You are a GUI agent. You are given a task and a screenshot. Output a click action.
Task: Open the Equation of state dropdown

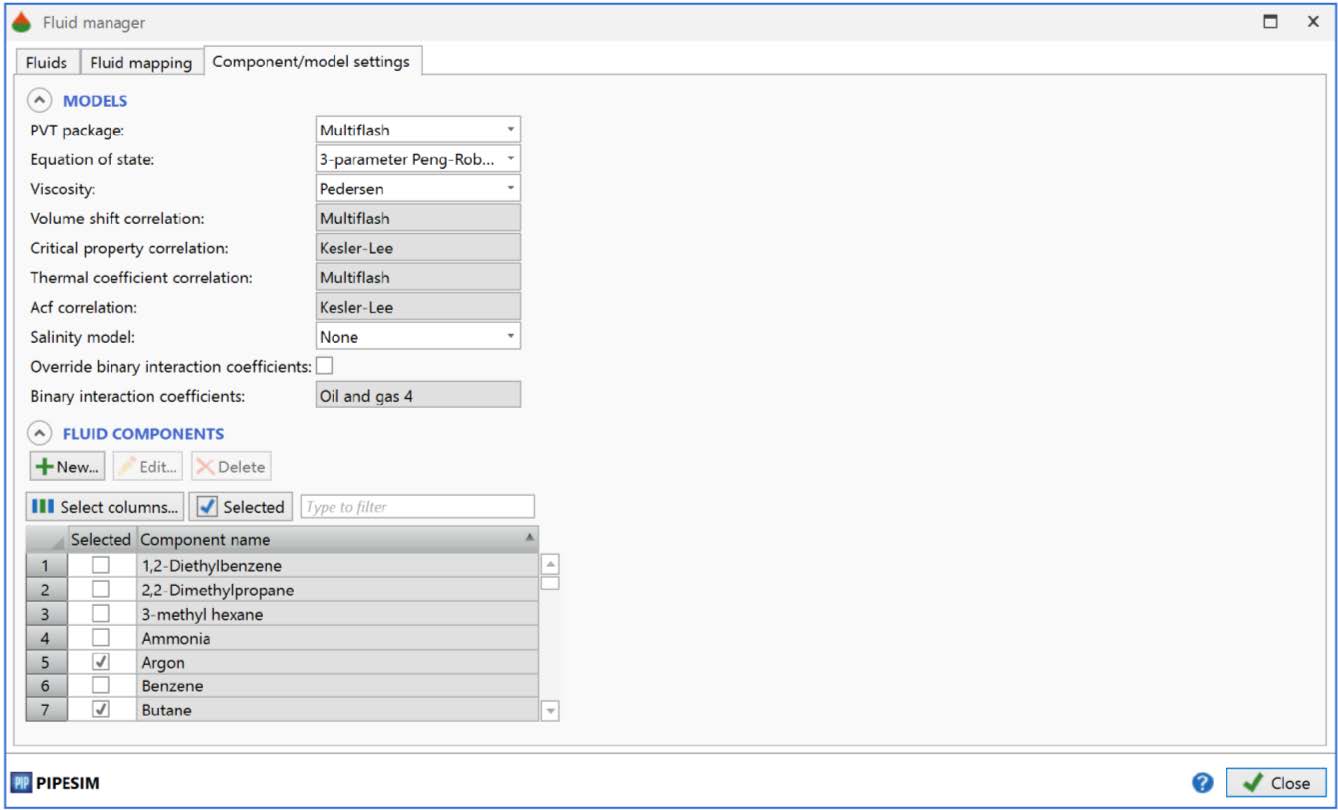418,159
